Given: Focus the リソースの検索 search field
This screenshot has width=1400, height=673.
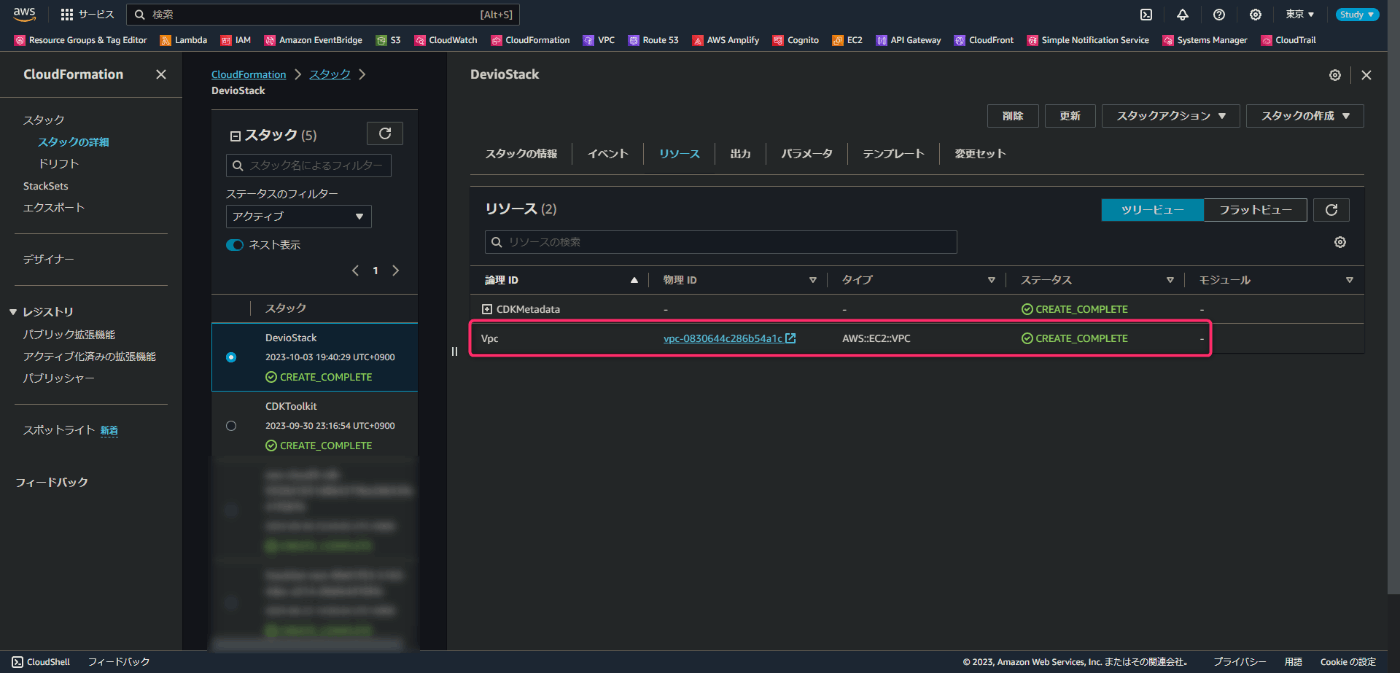Looking at the screenshot, I should (721, 242).
